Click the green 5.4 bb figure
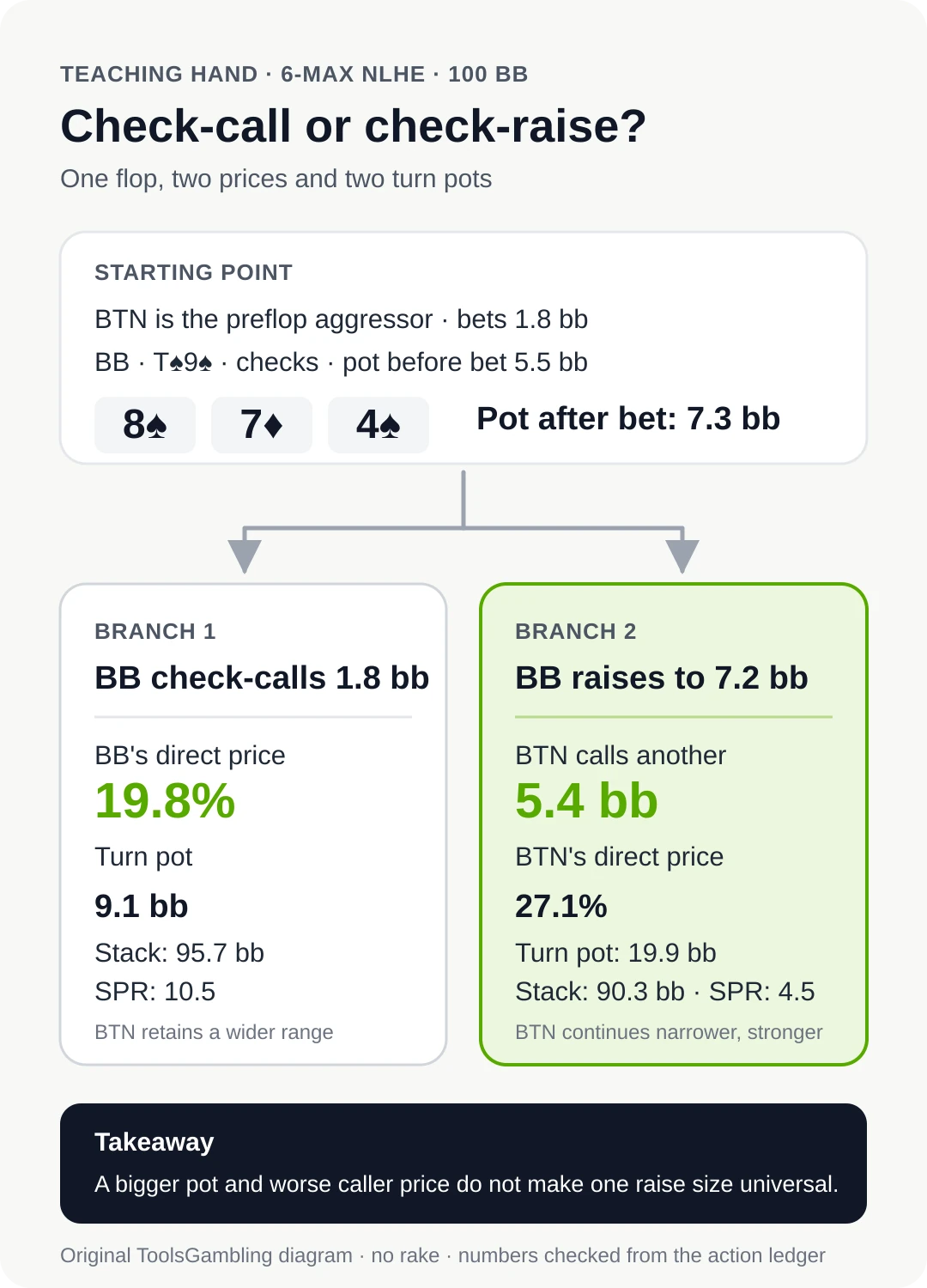The width and height of the screenshot is (927, 1288). (x=586, y=801)
